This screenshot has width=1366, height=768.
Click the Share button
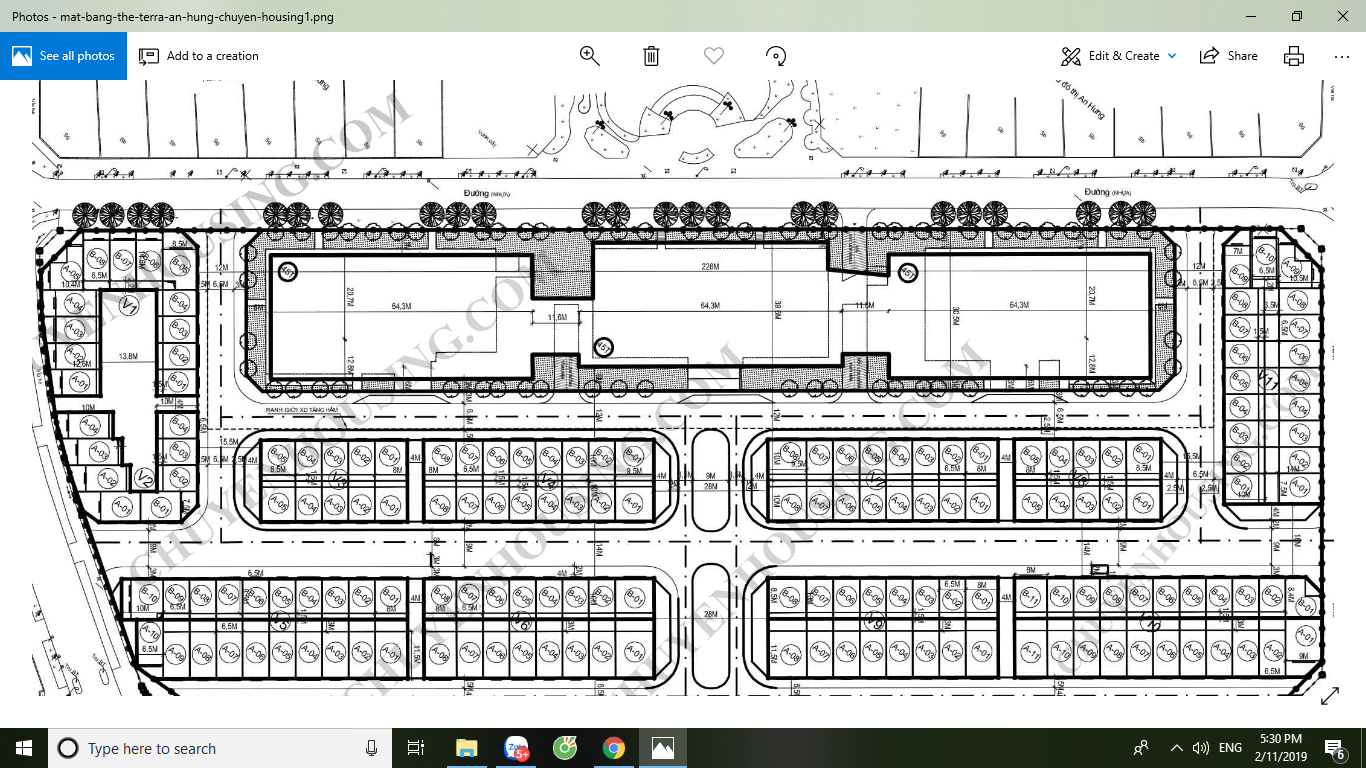tap(1229, 56)
